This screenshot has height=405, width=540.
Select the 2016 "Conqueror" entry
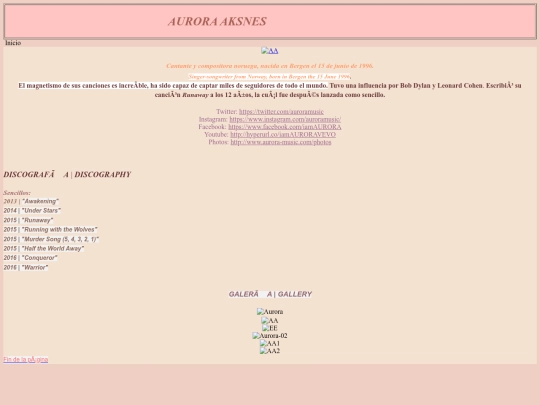pos(30,258)
